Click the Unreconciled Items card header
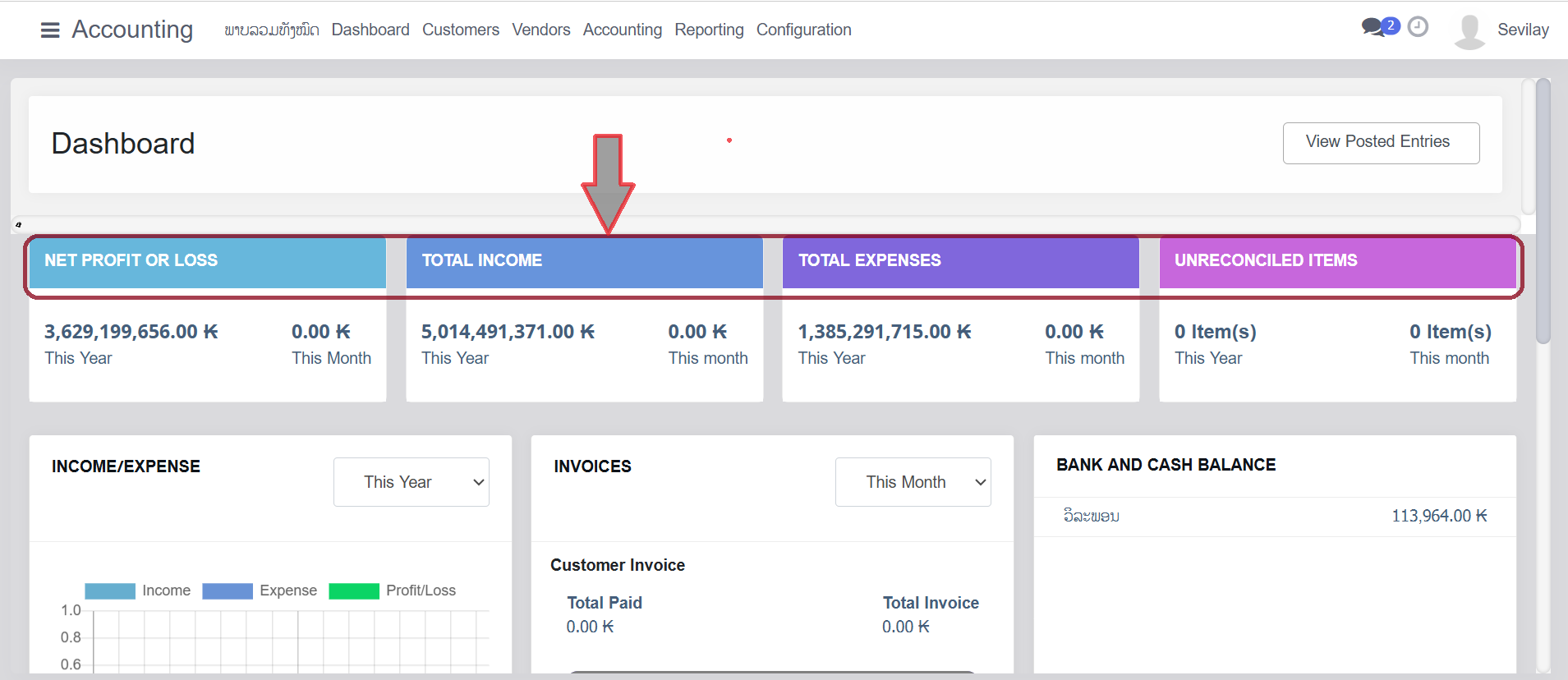1568x680 pixels. 1336,261
